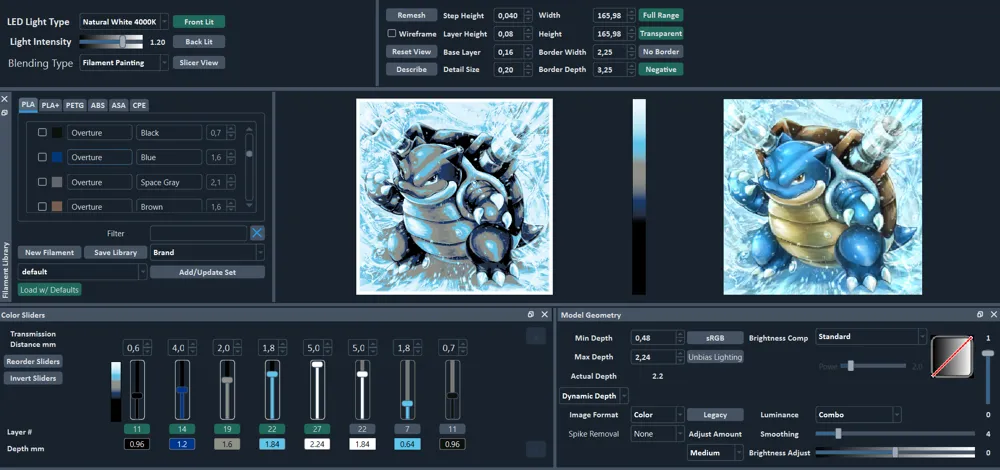Expand the Blending Type dropdown

(x=124, y=62)
